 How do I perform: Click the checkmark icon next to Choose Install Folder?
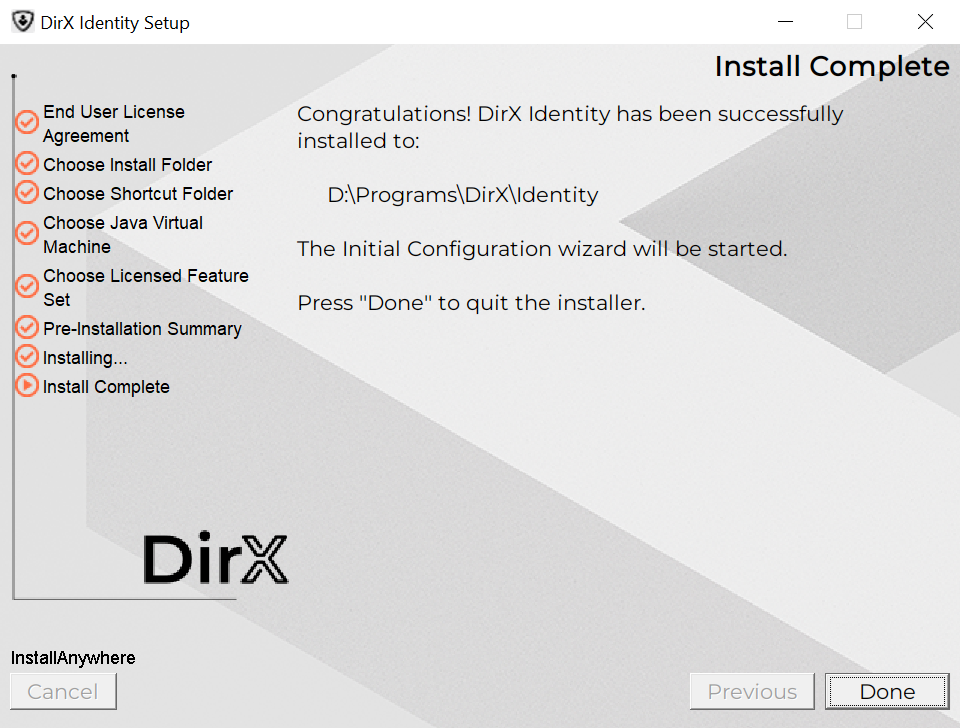point(27,164)
